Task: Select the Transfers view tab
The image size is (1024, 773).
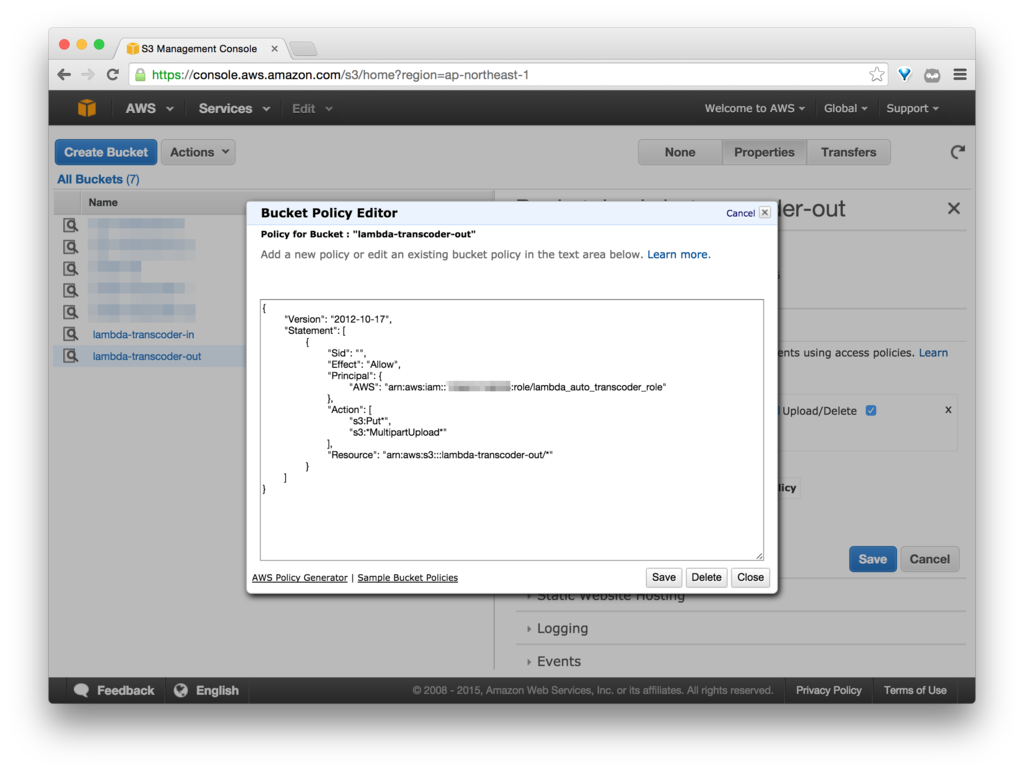Action: 848,152
